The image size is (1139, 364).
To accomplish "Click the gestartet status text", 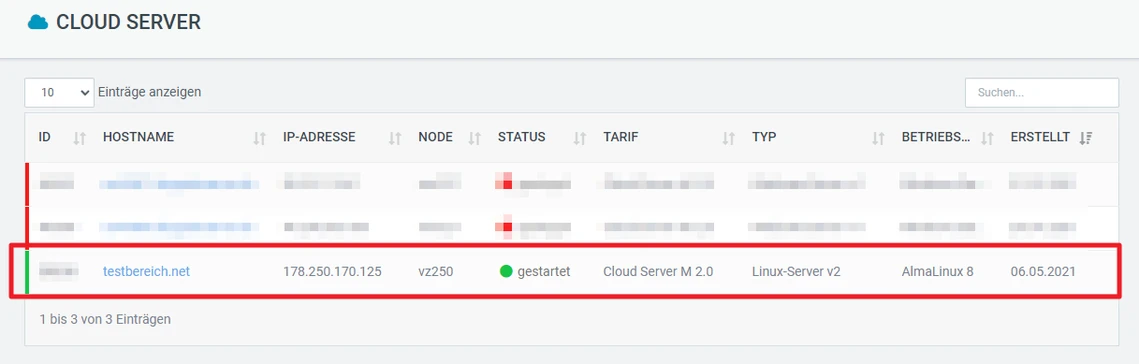I will (544, 272).
